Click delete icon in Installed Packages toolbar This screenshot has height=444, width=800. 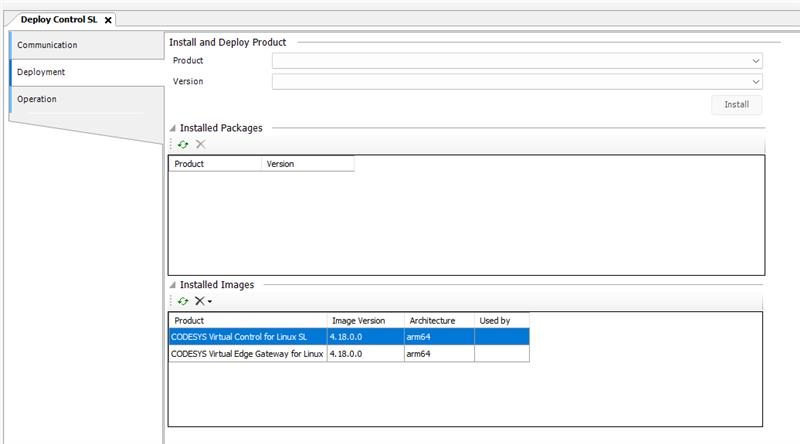tap(200, 145)
